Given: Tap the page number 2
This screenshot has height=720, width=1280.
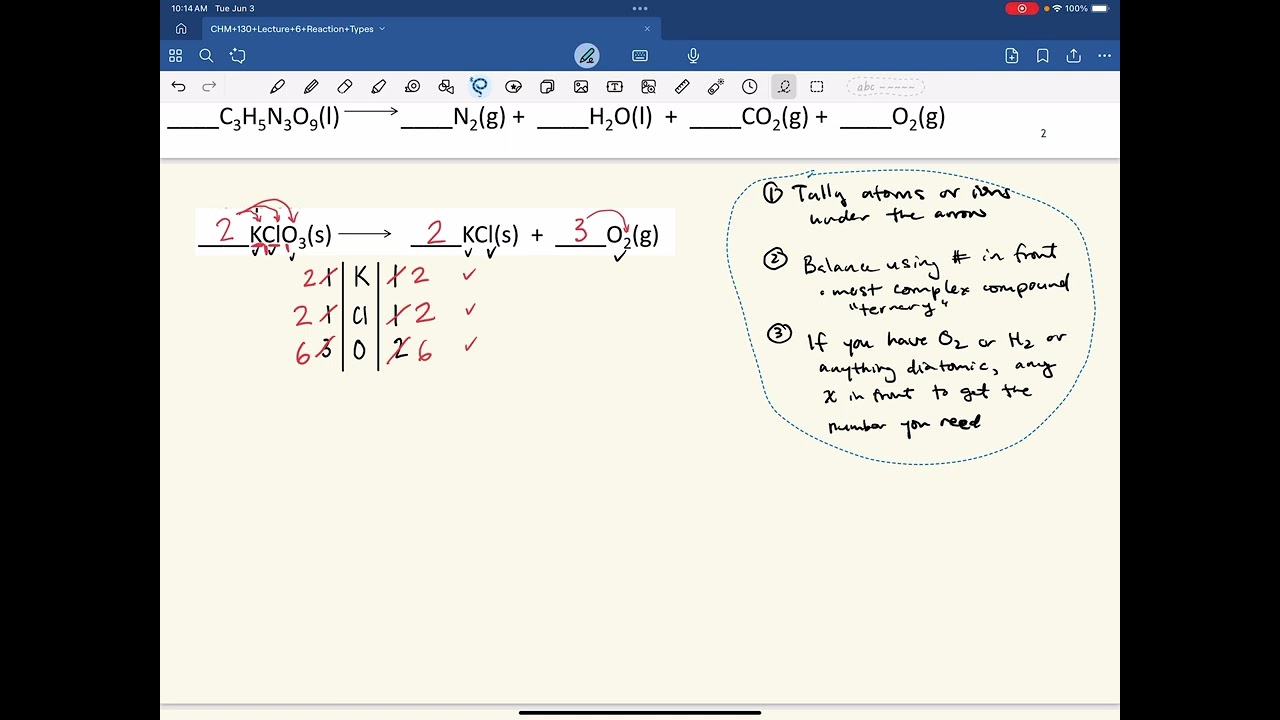Looking at the screenshot, I should pyautogui.click(x=1043, y=133).
